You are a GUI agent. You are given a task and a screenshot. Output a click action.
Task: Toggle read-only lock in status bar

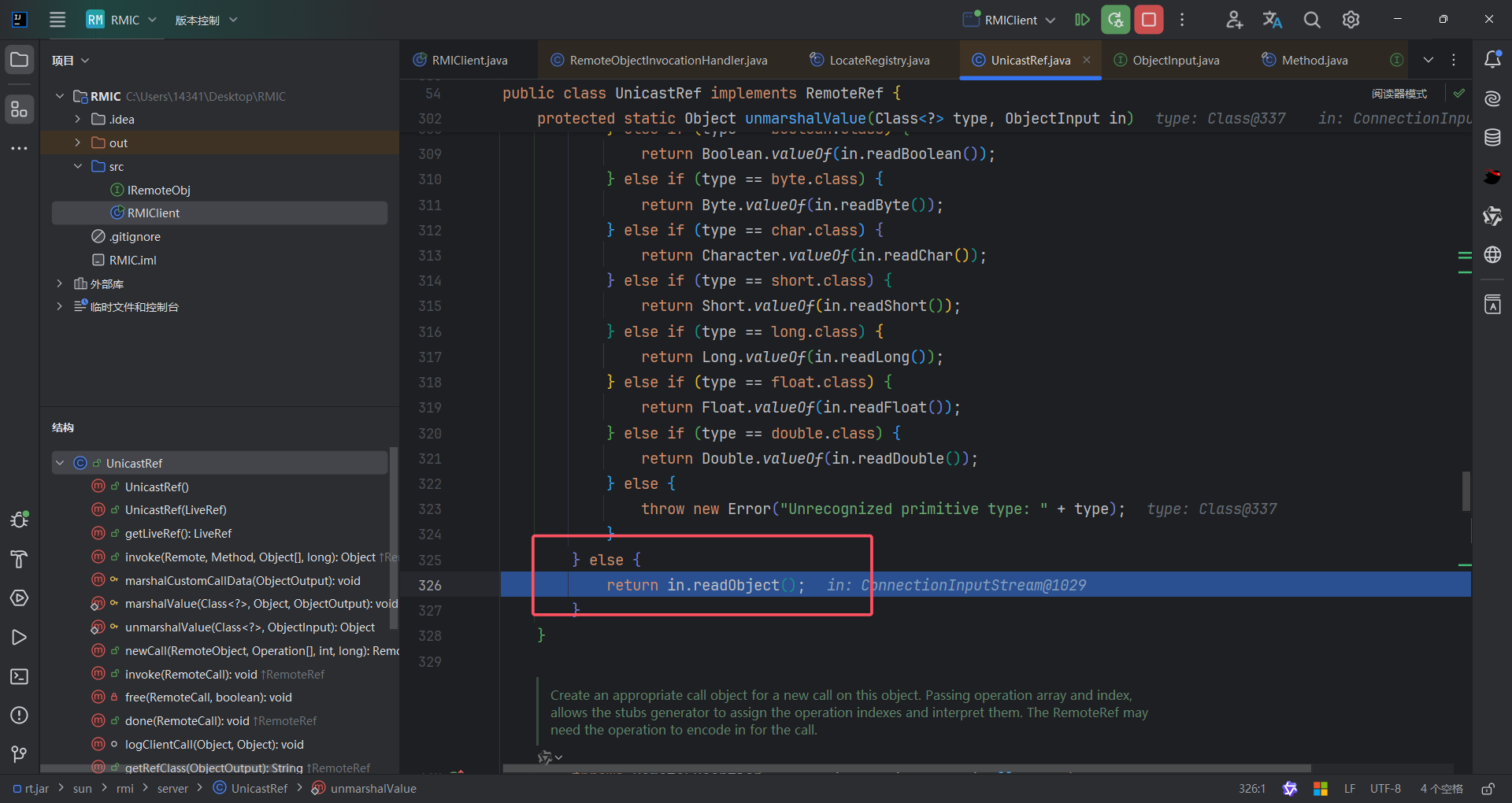1488,788
